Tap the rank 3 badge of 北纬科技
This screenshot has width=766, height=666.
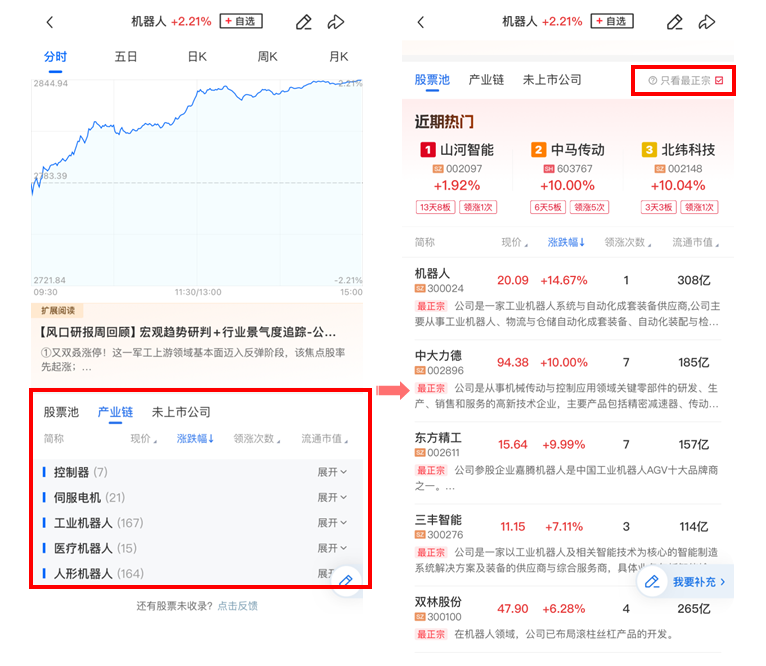pos(649,150)
